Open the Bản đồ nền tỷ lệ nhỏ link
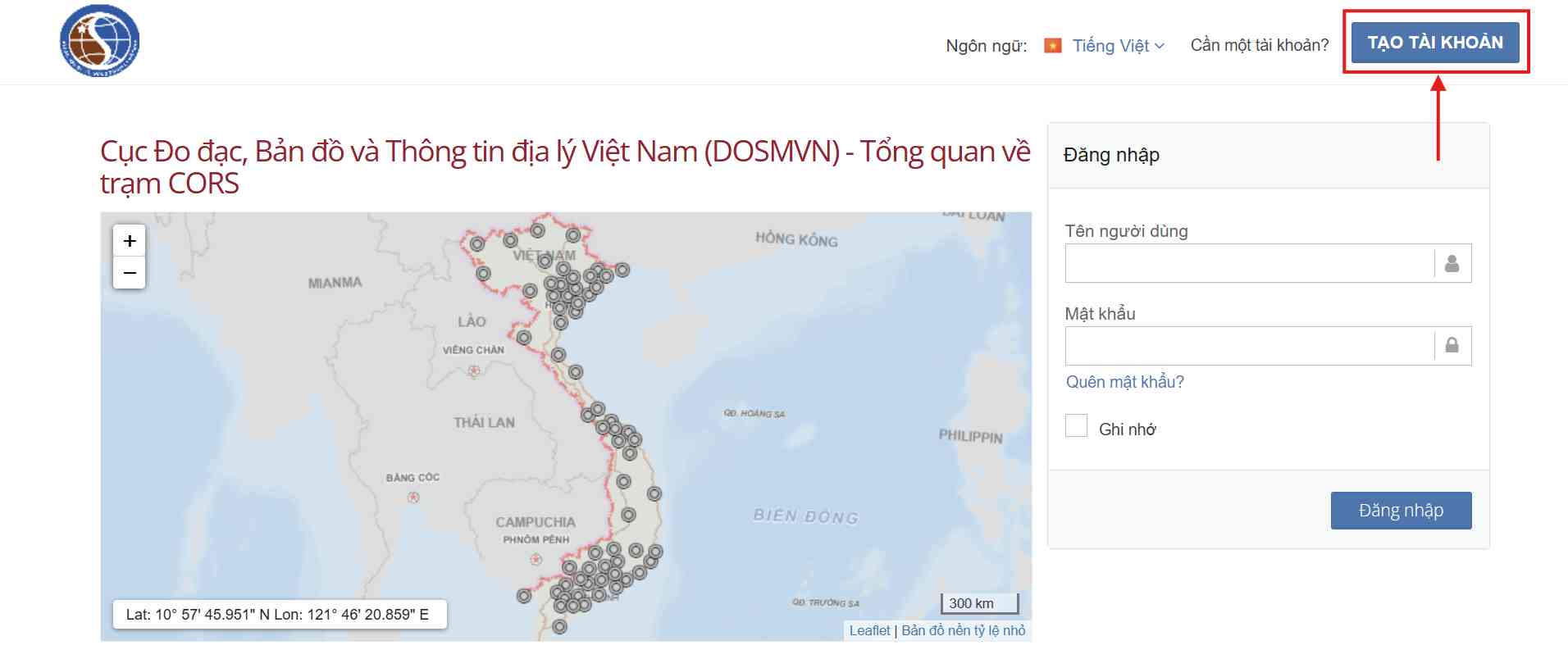Image resolution: width=1568 pixels, height=668 pixels. coord(964,630)
